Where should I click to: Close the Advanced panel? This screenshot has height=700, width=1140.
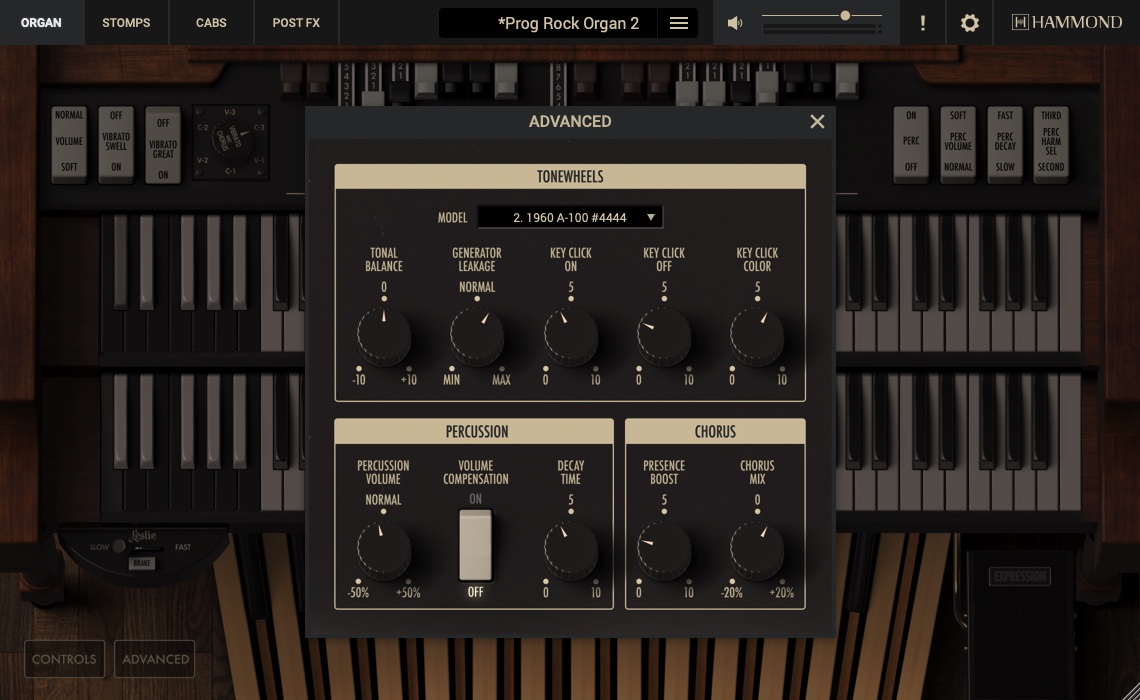[817, 121]
